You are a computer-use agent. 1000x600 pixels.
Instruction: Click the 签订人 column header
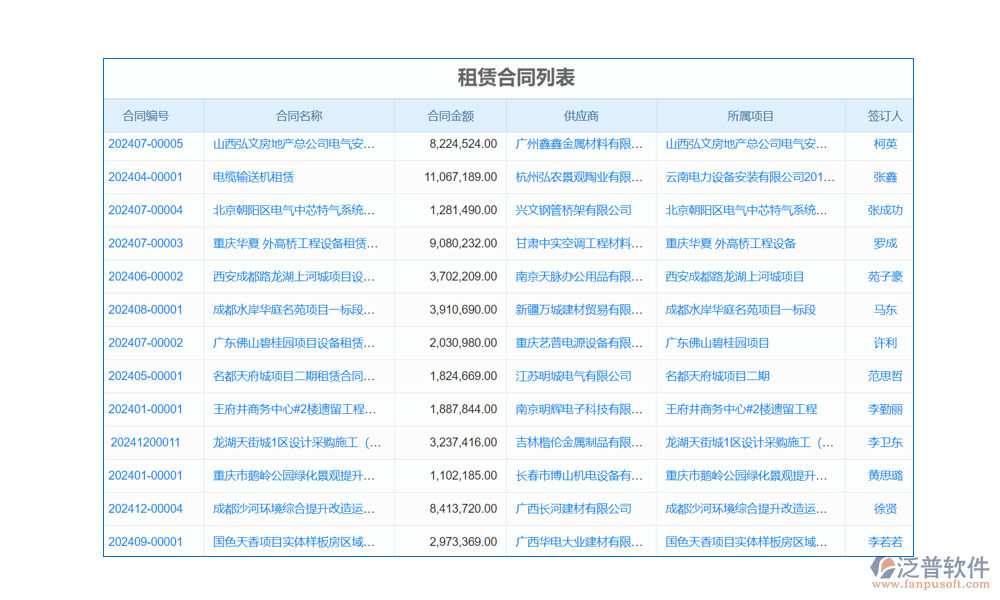click(885, 117)
